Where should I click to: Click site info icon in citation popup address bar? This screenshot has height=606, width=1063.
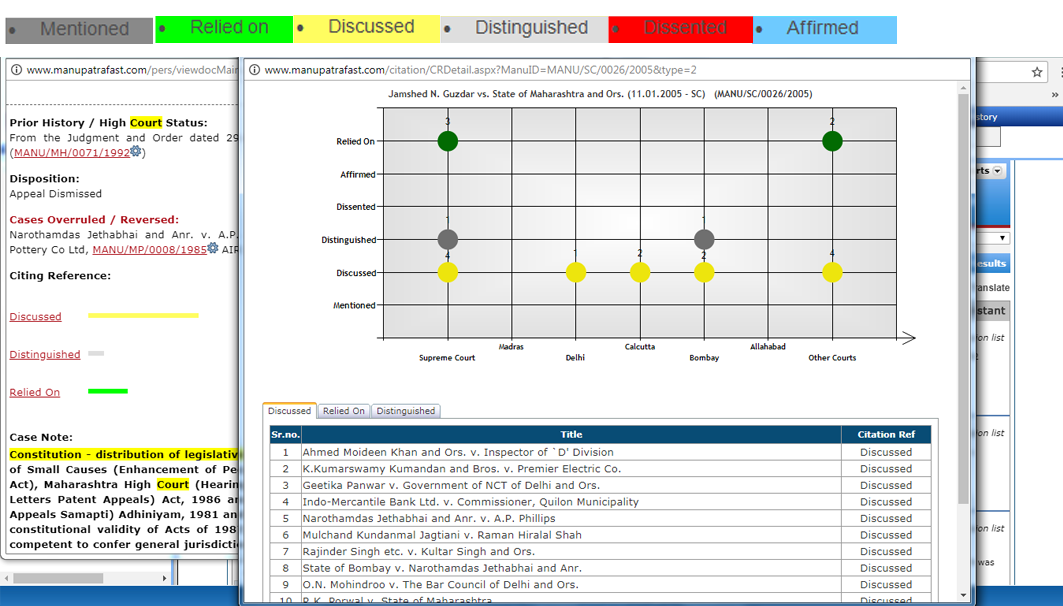click(254, 70)
